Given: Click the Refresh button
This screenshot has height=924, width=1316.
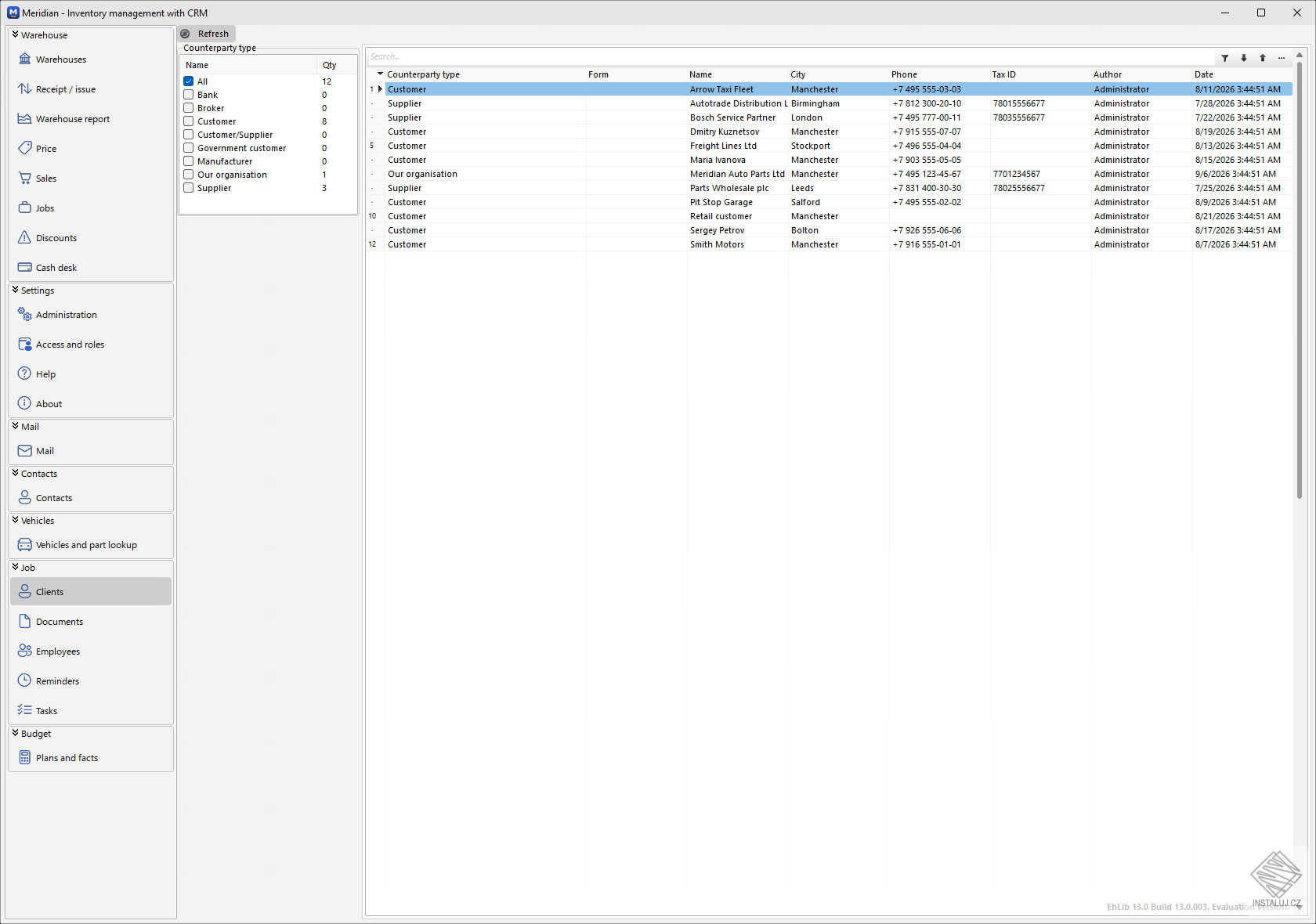Looking at the screenshot, I should 206,34.
